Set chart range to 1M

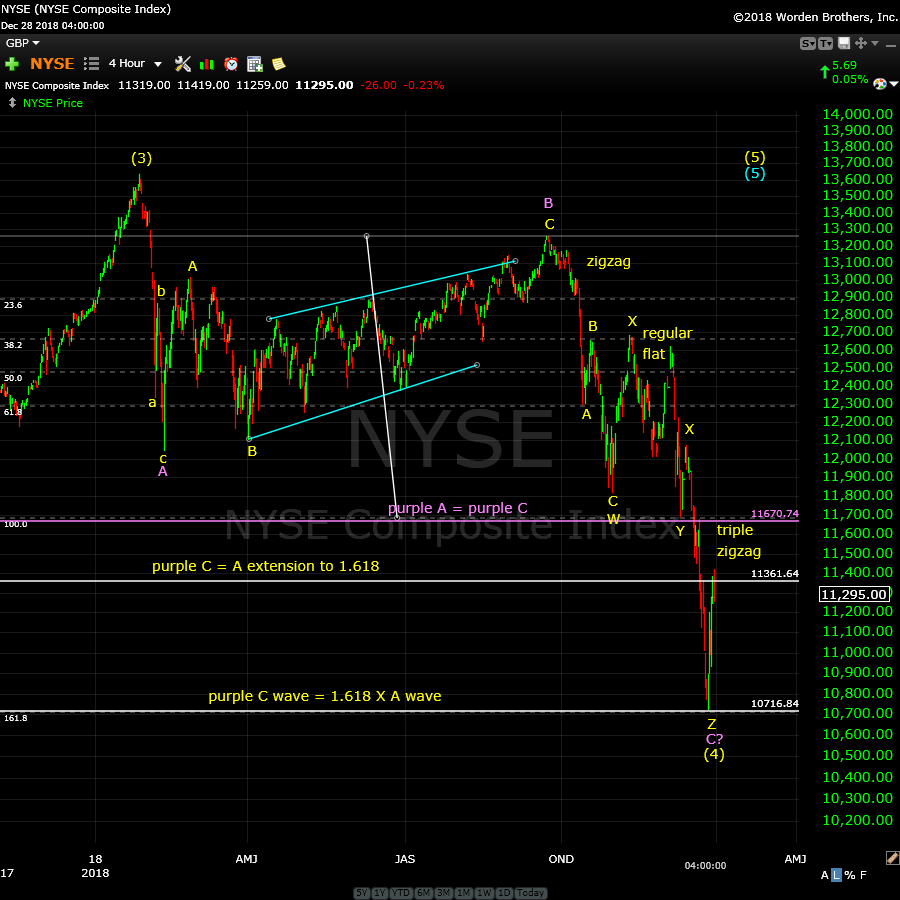463,893
